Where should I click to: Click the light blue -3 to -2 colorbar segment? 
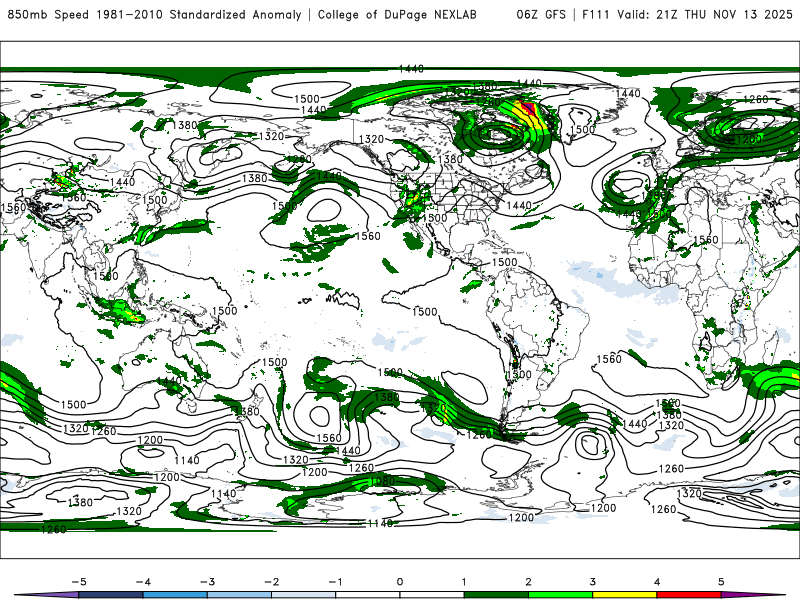(x=239, y=595)
